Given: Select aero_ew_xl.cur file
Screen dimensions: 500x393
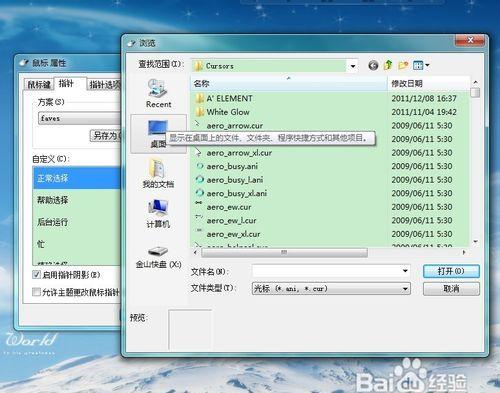Looking at the screenshot, I should click(233, 234).
